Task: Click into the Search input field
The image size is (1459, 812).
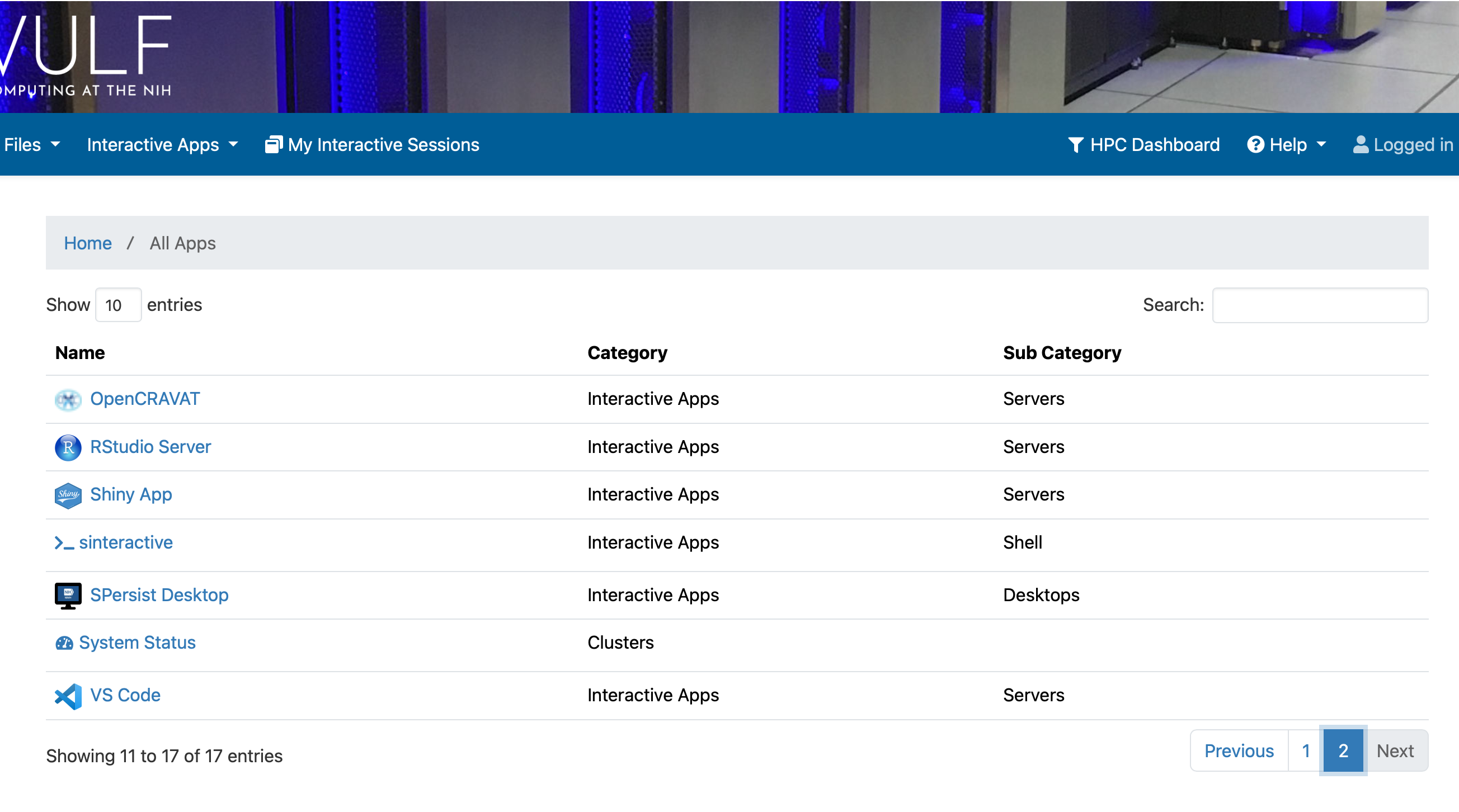Action: click(1320, 305)
